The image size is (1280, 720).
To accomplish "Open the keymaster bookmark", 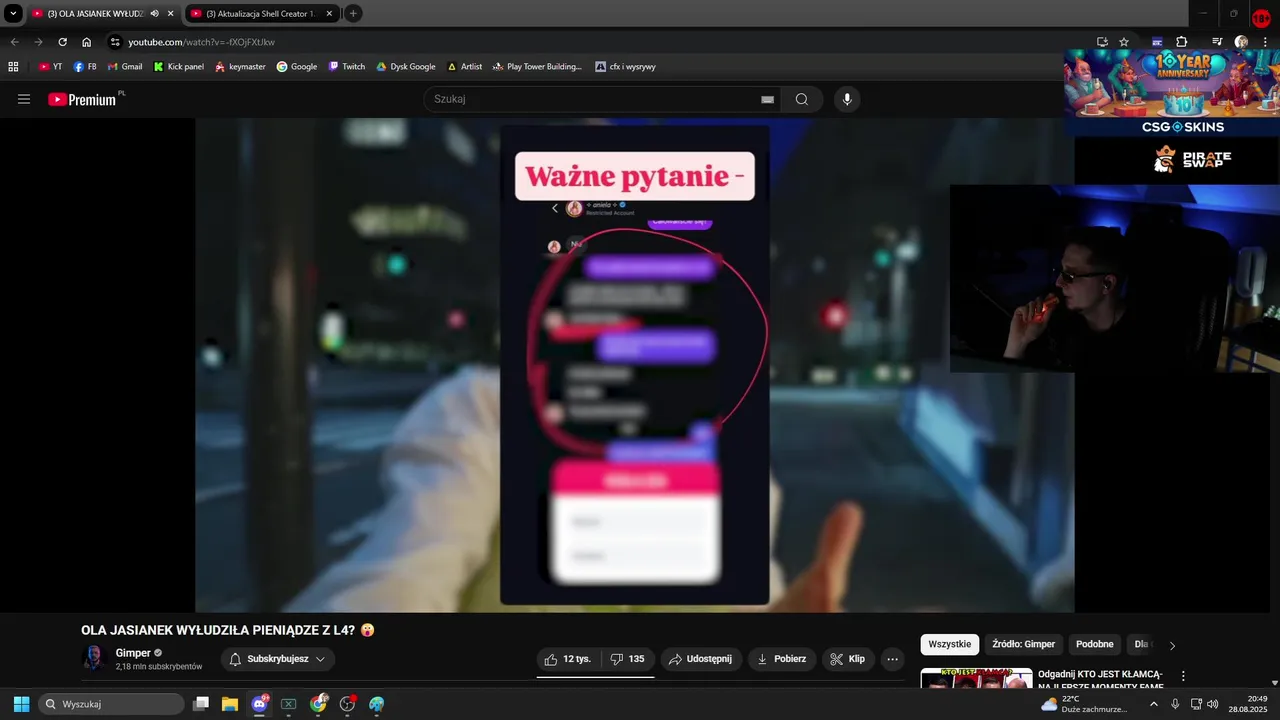I will click(240, 67).
